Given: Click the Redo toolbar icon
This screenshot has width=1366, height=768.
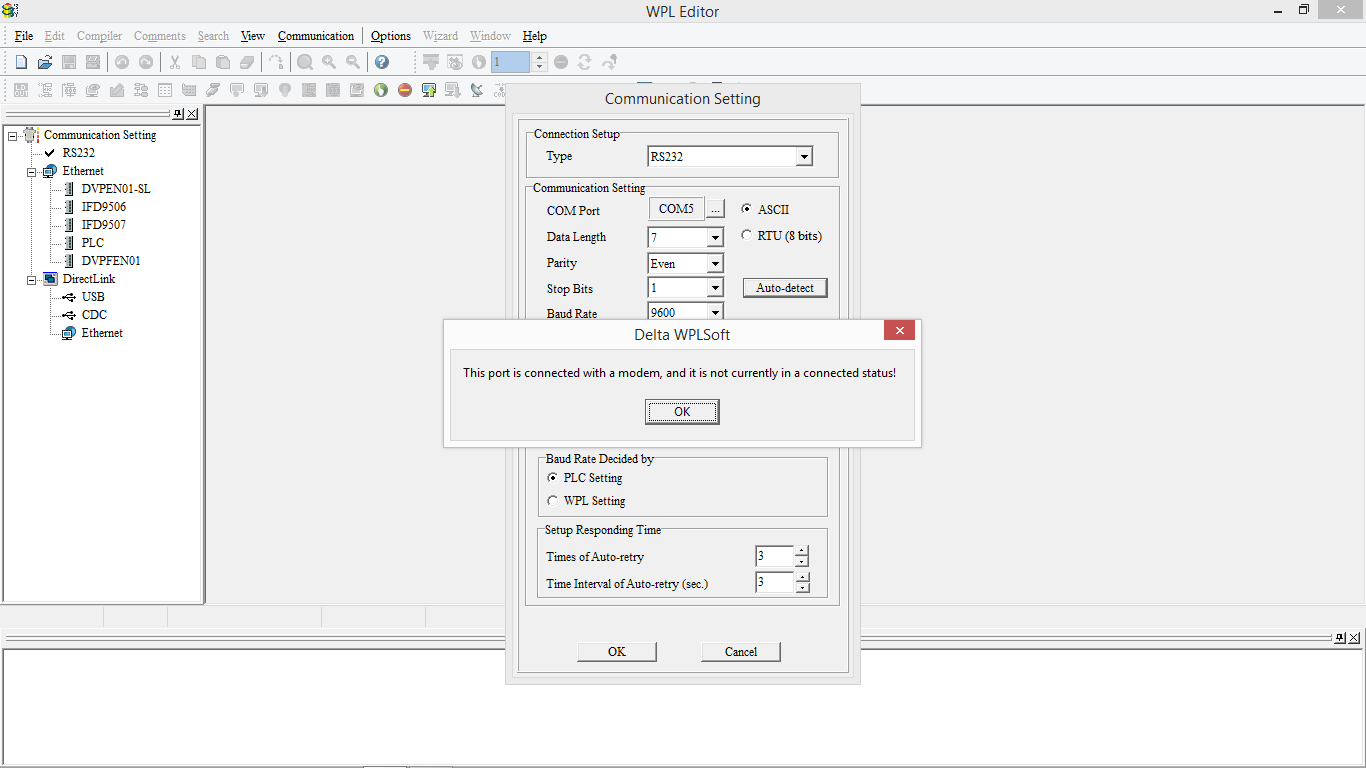Looking at the screenshot, I should pyautogui.click(x=146, y=62).
